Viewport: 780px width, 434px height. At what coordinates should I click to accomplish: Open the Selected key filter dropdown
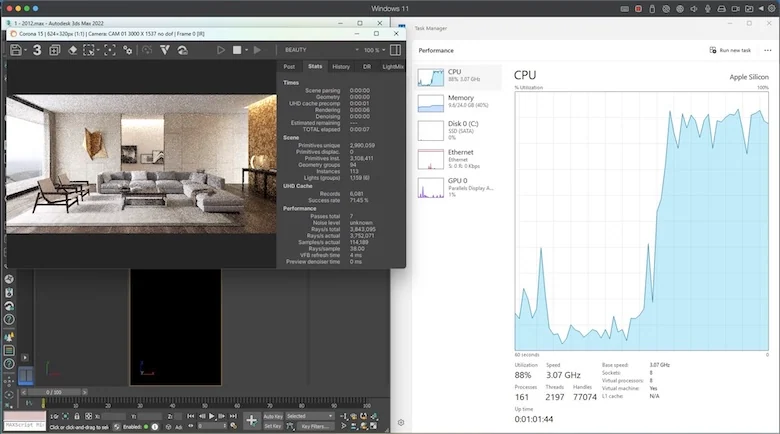309,416
